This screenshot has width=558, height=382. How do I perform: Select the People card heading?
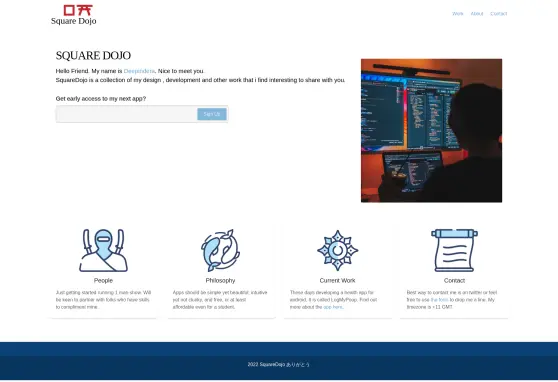tap(103, 281)
